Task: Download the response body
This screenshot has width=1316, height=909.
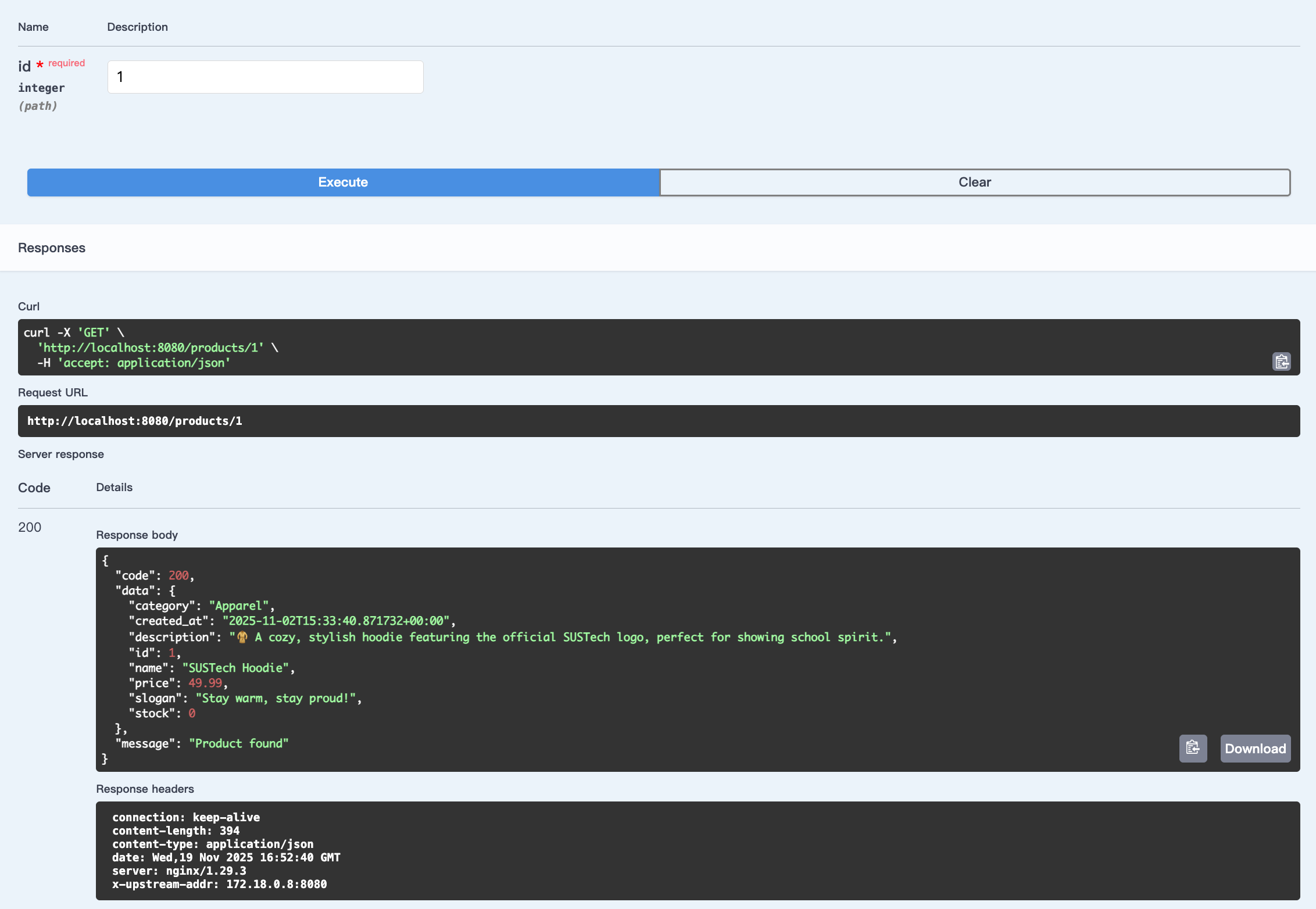Action: (x=1255, y=749)
